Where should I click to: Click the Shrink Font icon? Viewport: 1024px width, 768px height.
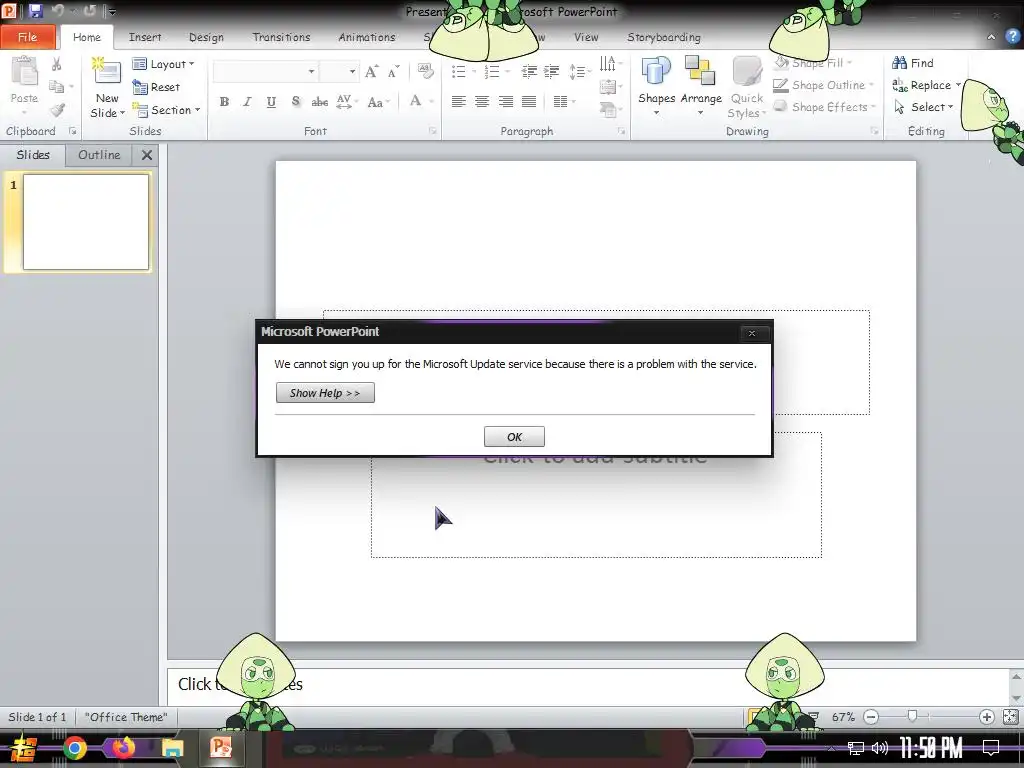pos(392,71)
